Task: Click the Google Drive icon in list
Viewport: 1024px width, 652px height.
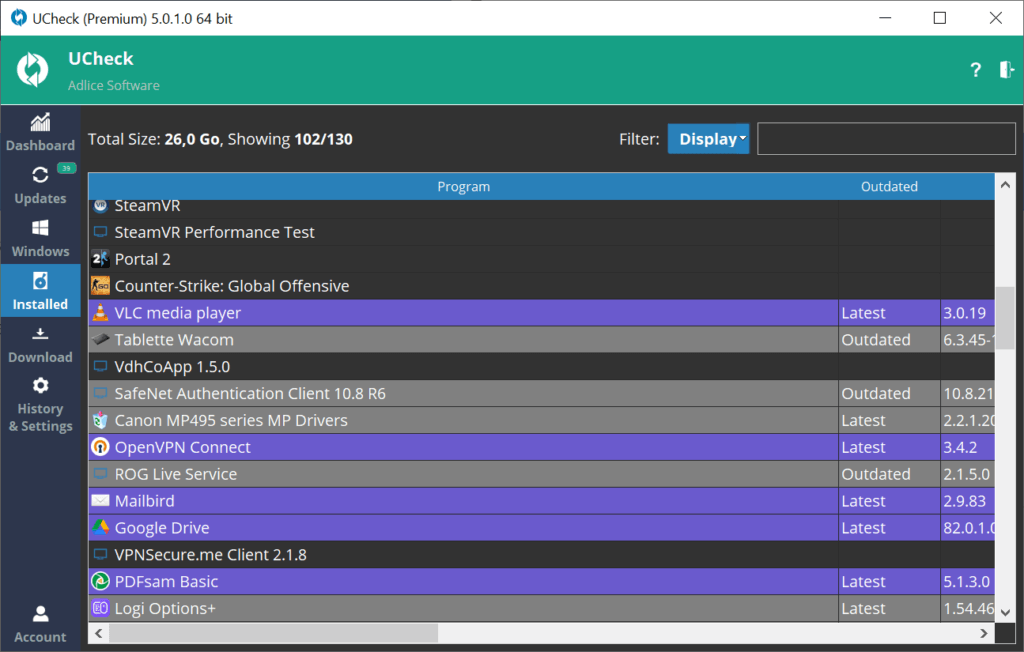Action: pyautogui.click(x=100, y=528)
